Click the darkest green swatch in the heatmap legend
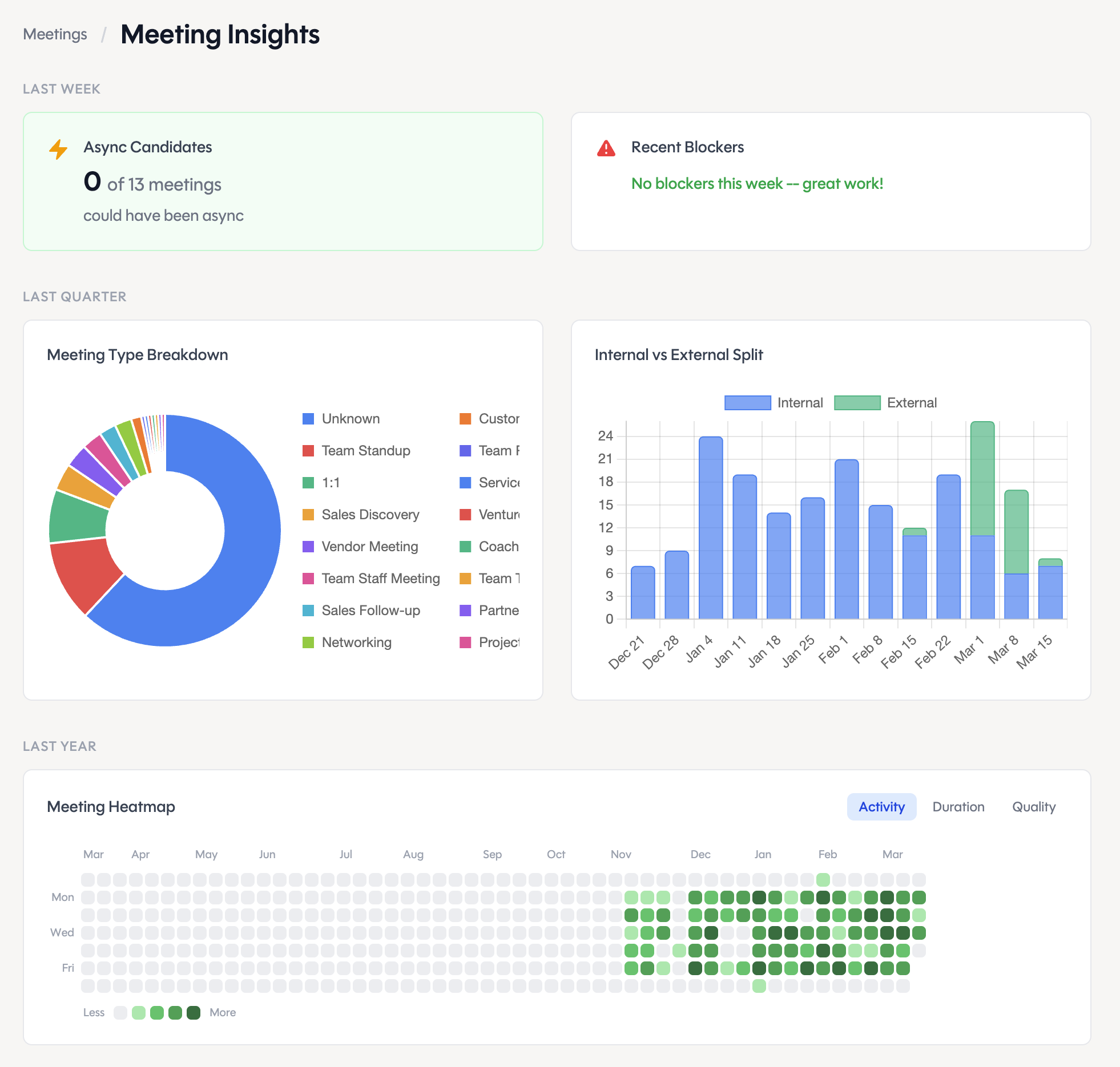The width and height of the screenshot is (1120, 1067). tap(194, 1012)
